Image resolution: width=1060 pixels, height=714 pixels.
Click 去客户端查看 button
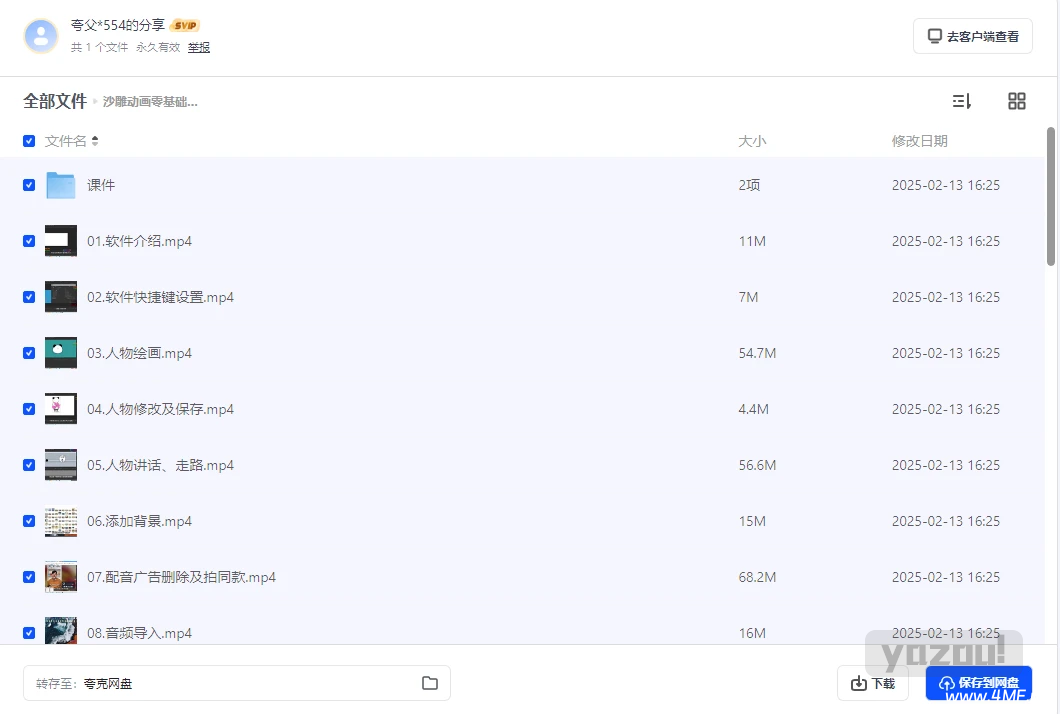pos(973,36)
